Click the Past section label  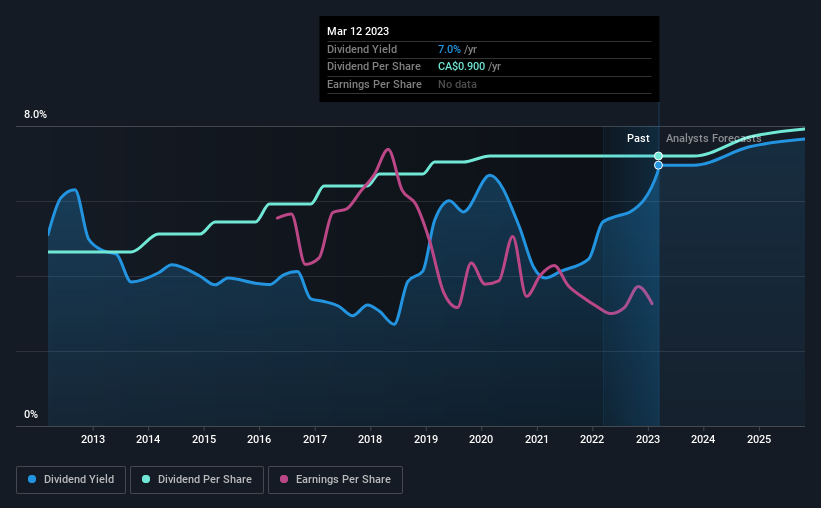pos(638,138)
